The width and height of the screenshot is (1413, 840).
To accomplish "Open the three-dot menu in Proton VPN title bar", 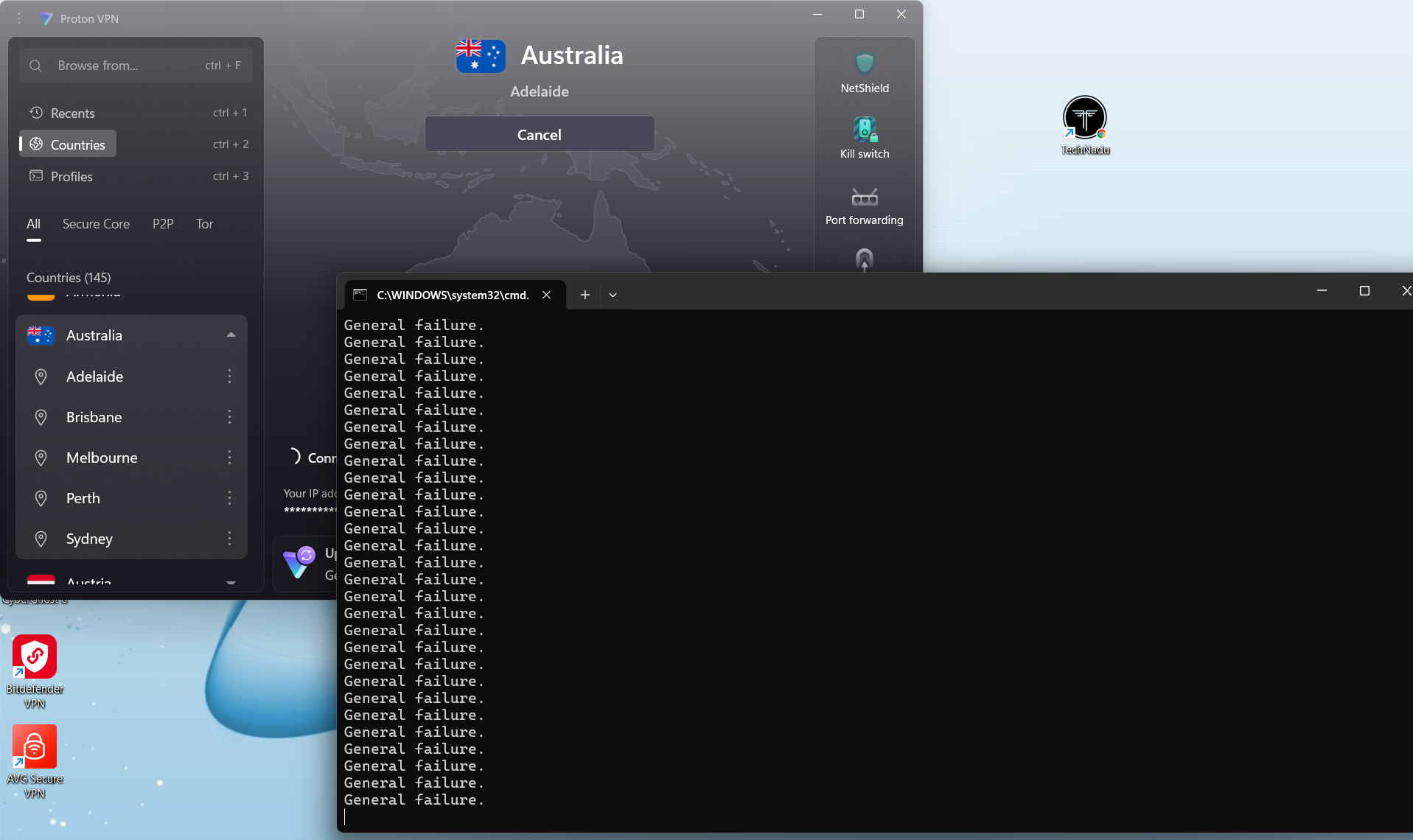I will point(19,18).
